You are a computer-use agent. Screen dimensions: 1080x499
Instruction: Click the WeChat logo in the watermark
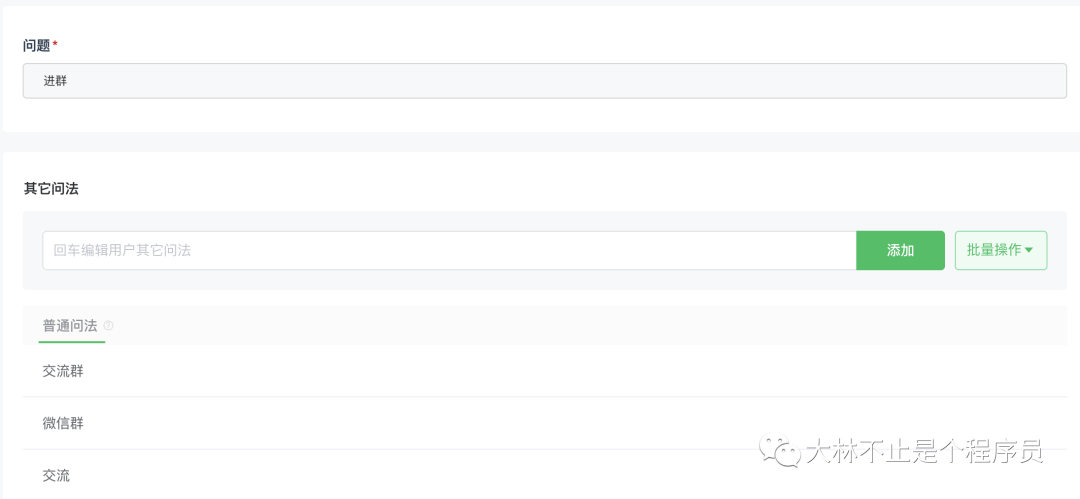click(x=779, y=451)
